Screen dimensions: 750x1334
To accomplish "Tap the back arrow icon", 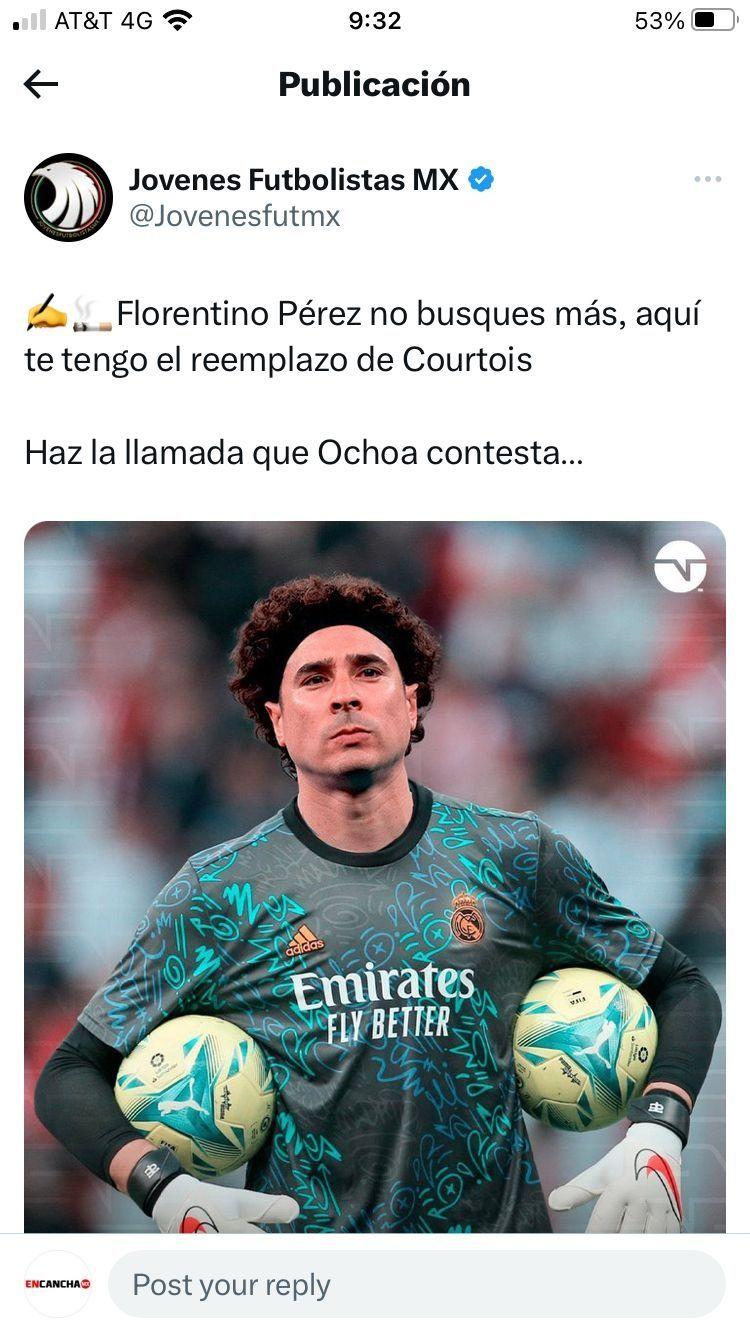I will point(41,85).
